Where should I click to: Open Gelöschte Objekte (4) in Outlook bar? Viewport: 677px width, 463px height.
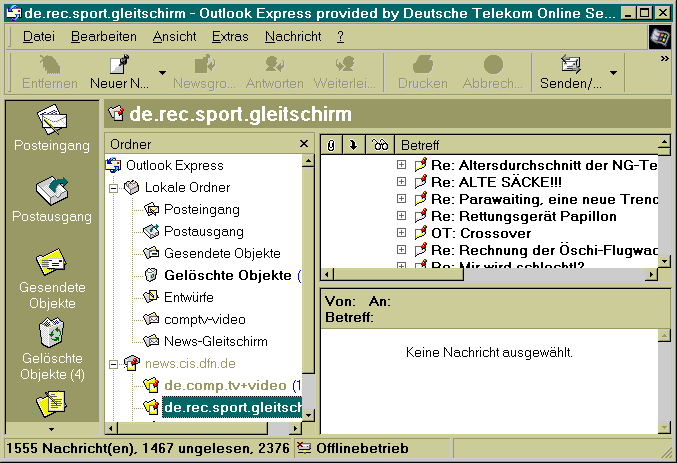pyautogui.click(x=52, y=349)
